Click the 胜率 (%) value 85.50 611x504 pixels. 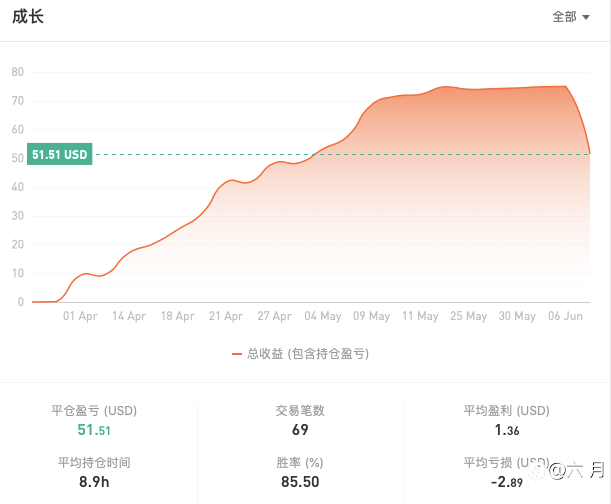coord(300,482)
